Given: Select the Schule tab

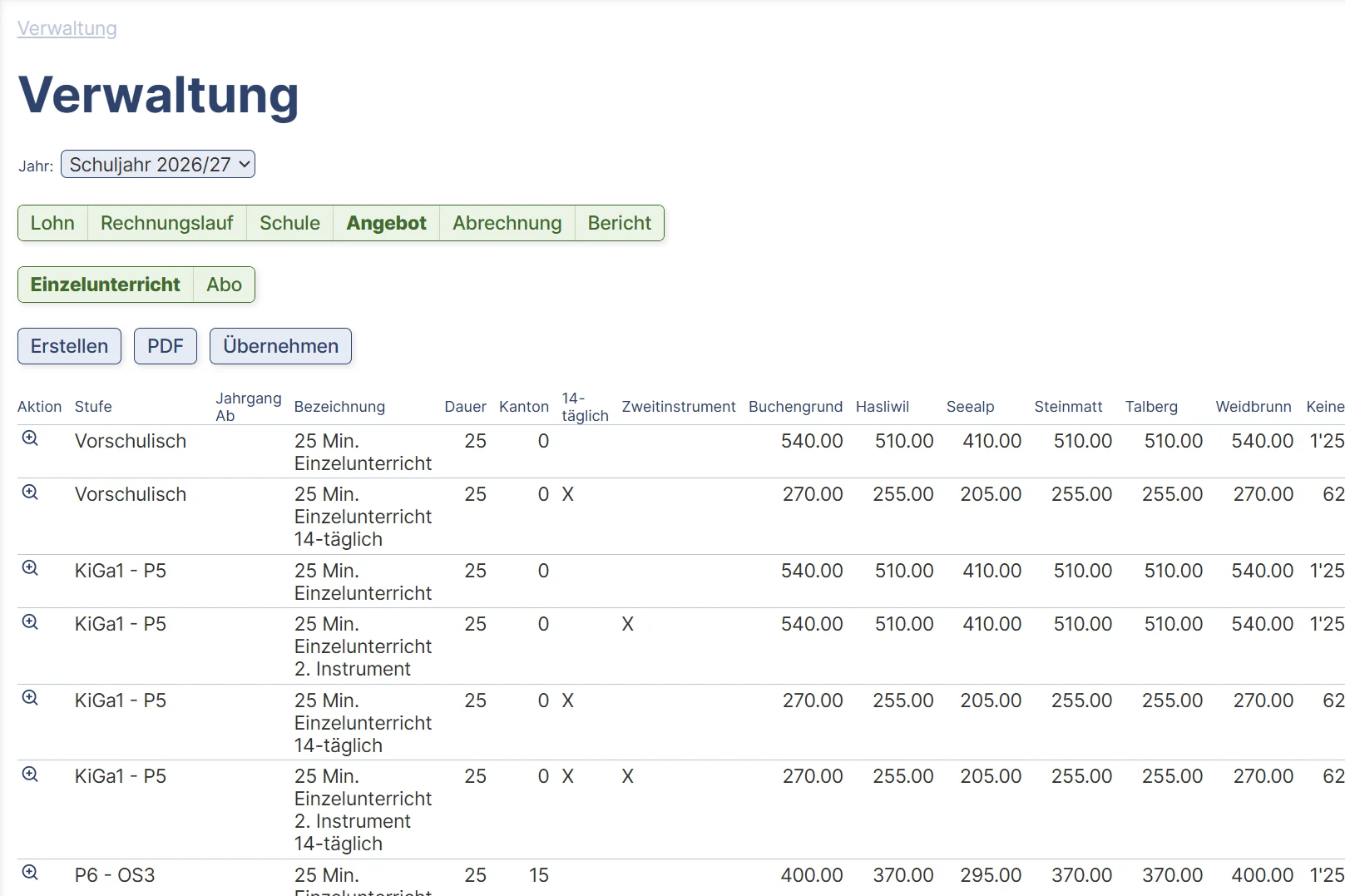Looking at the screenshot, I should click(289, 223).
